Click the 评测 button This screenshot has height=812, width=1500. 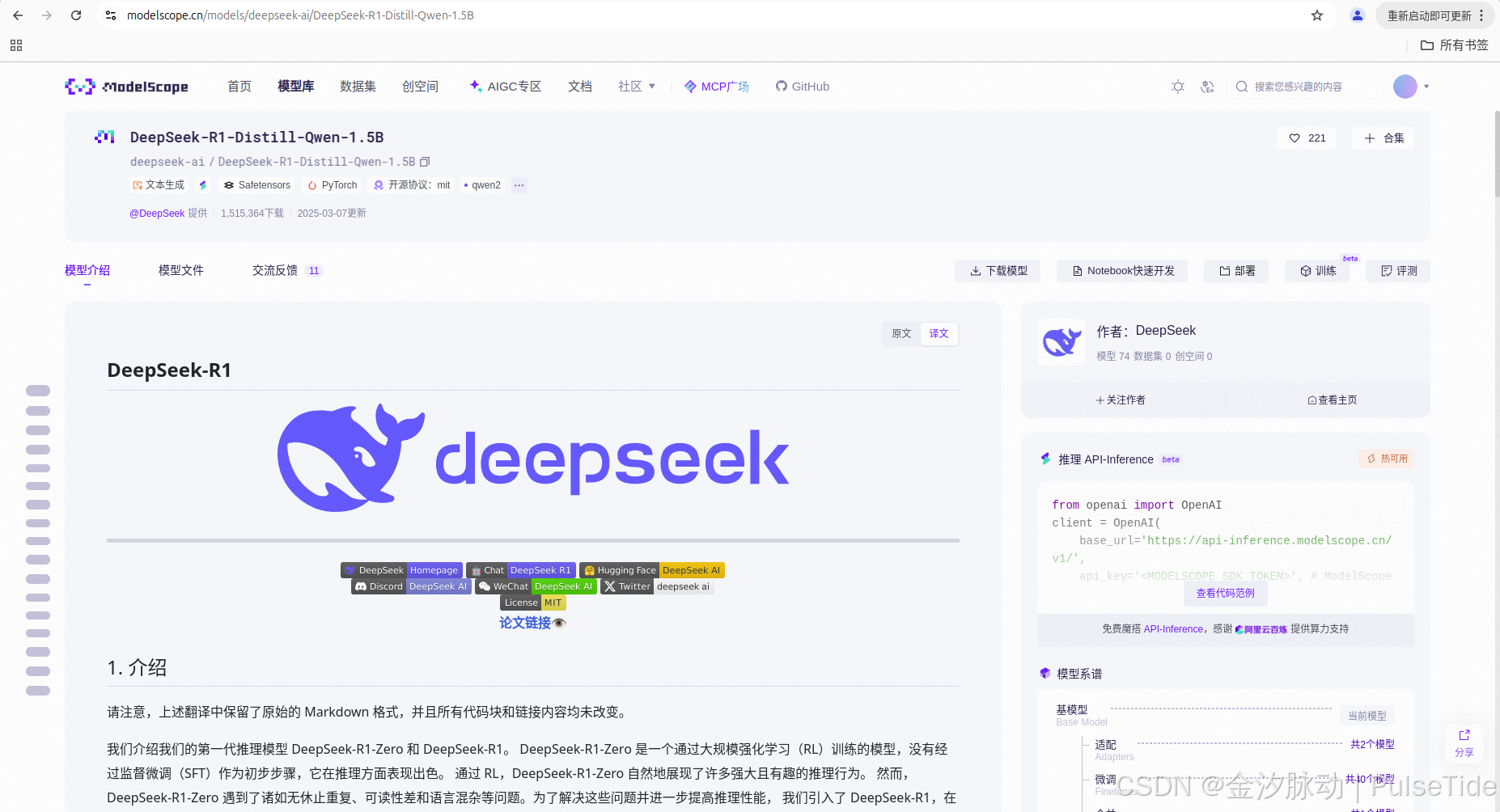(1398, 271)
